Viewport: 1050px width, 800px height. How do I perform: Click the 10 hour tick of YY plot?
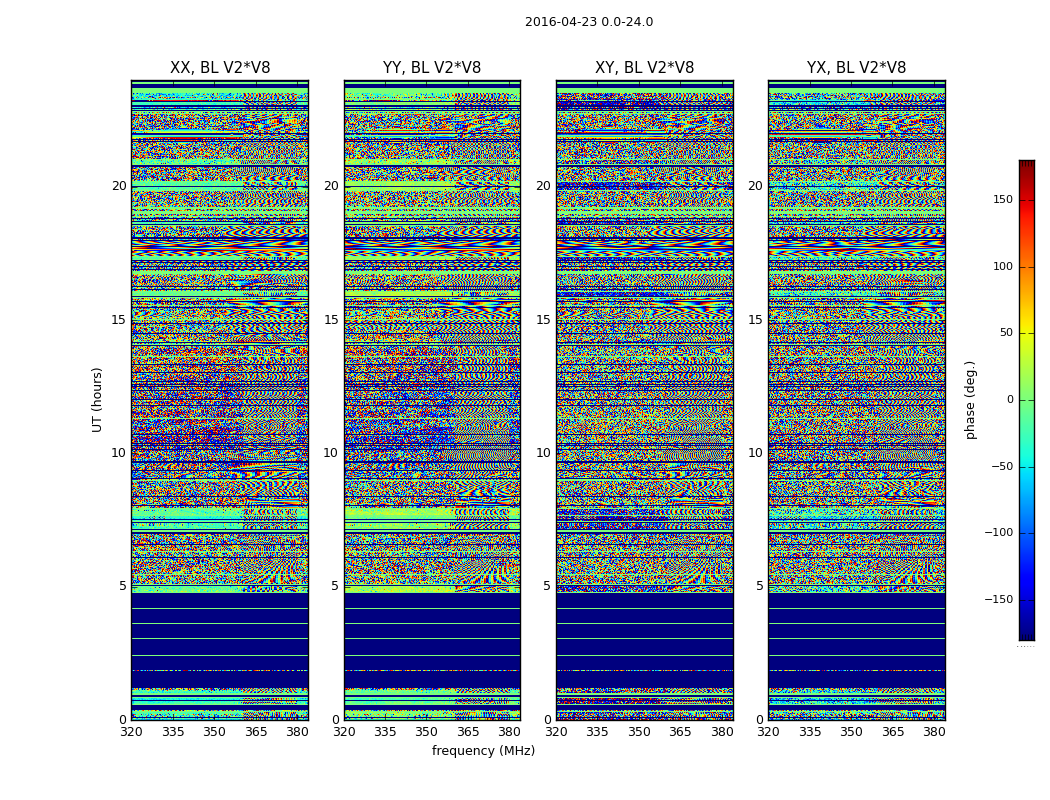[x=331, y=453]
